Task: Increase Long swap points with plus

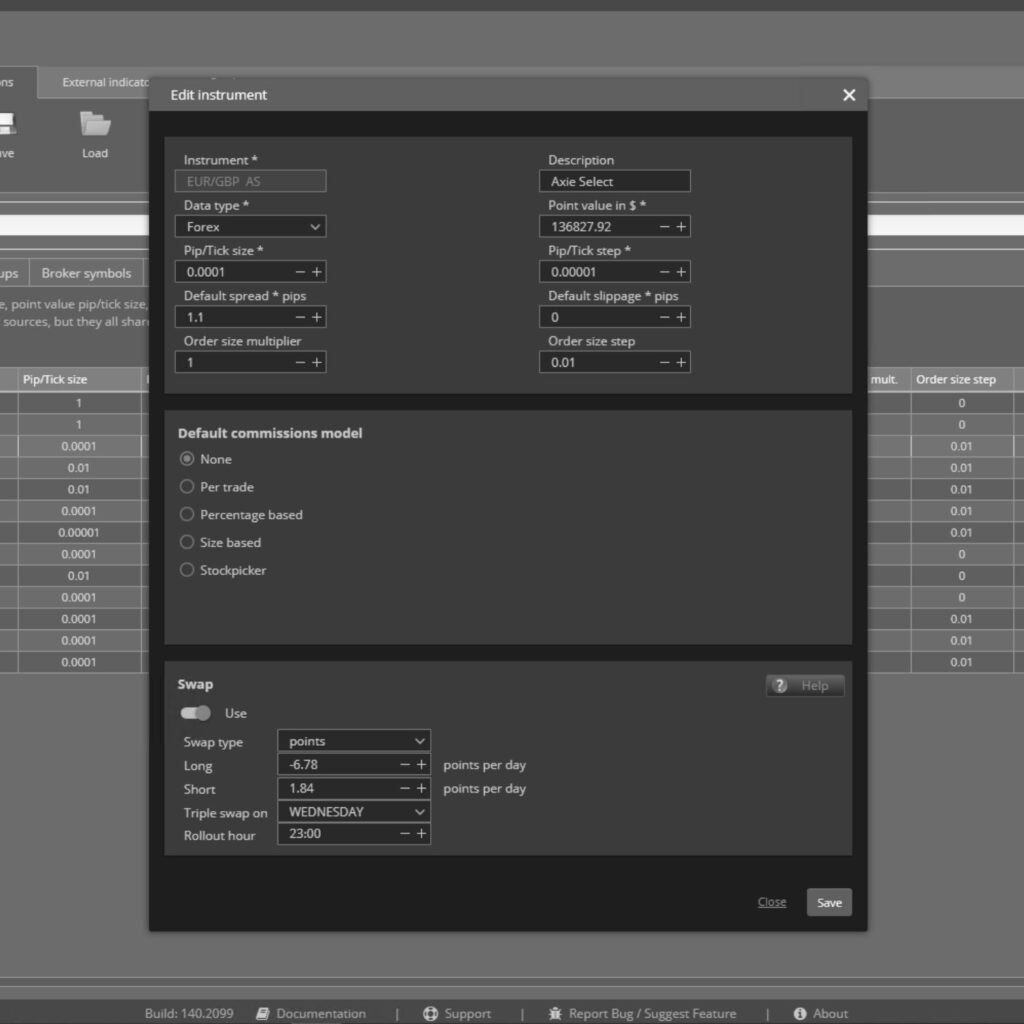Action: point(421,765)
